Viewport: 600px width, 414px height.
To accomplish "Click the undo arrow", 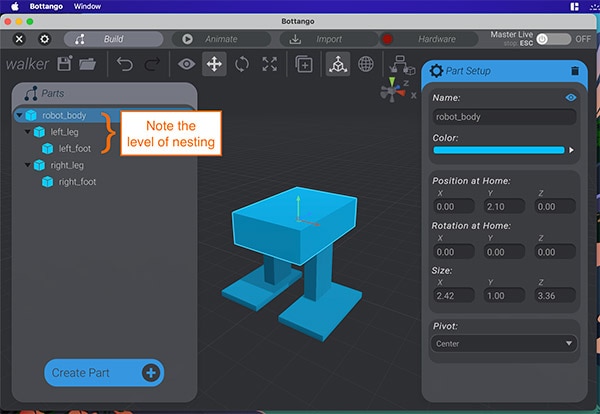I will click(125, 64).
